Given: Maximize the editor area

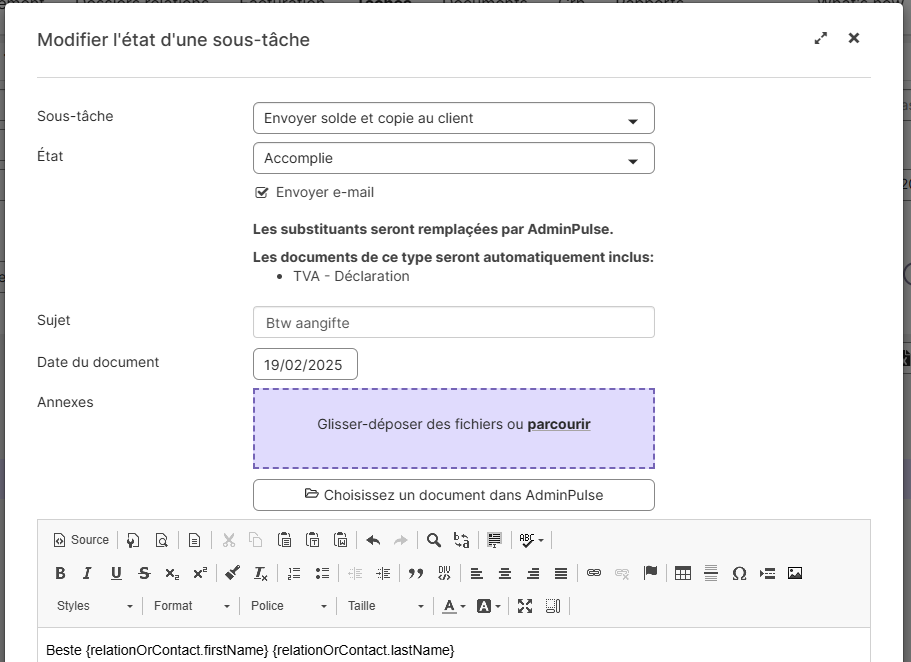Looking at the screenshot, I should pos(525,606).
